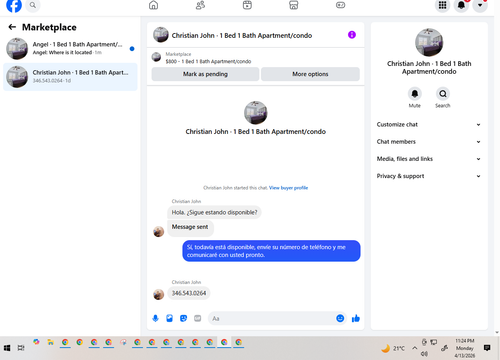Click the taskbar clock showing 11:24 PM
The image size is (500, 360).
[x=465, y=348]
